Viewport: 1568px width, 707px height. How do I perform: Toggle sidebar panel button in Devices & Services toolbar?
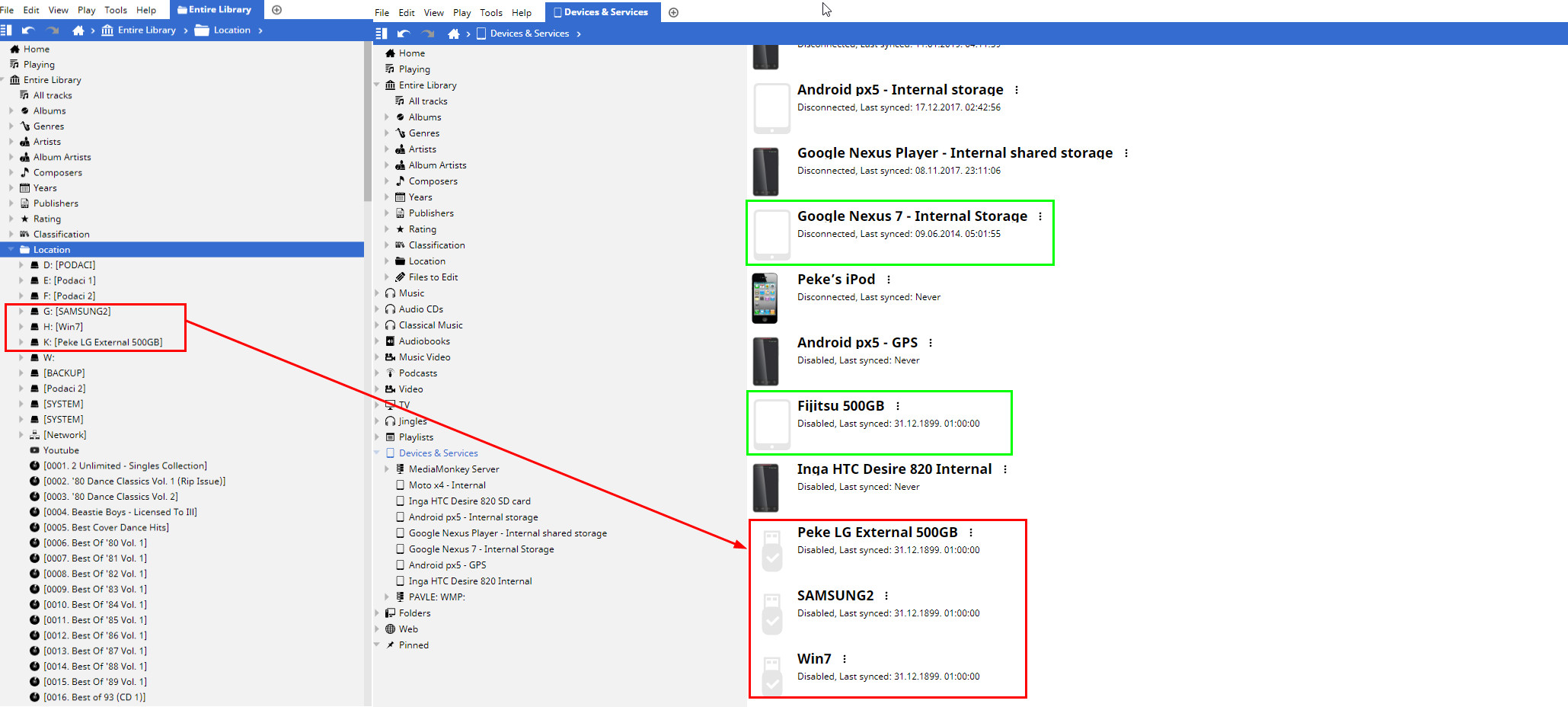coord(382,34)
